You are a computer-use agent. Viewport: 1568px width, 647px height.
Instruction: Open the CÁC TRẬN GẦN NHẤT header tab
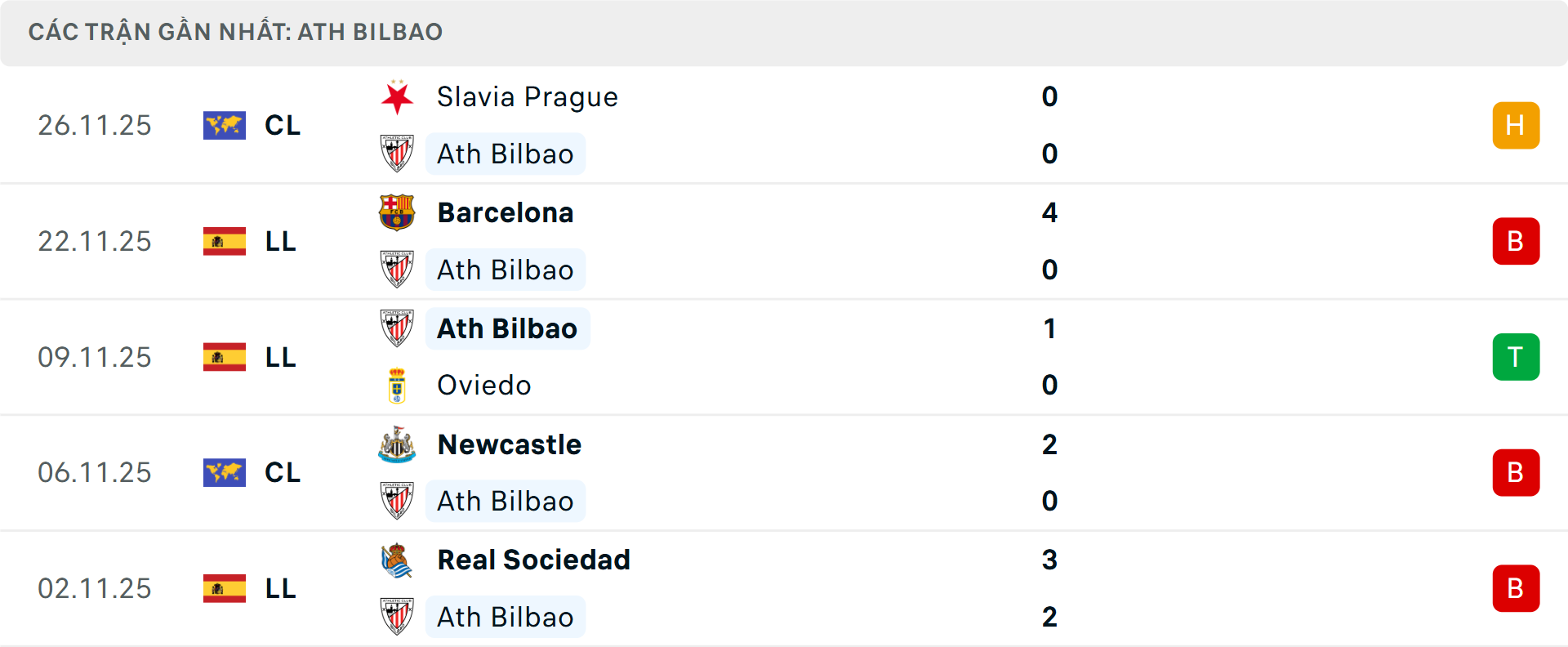236,32
